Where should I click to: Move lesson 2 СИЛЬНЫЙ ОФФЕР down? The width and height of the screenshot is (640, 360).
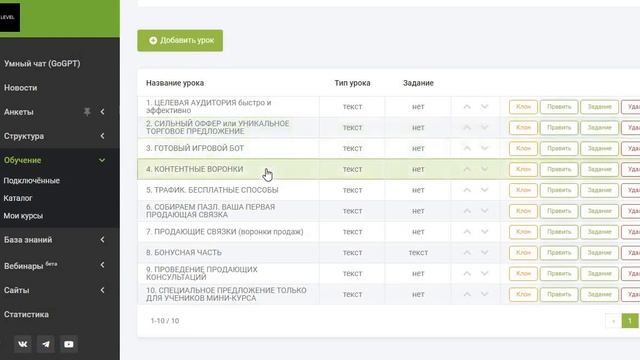[484, 127]
